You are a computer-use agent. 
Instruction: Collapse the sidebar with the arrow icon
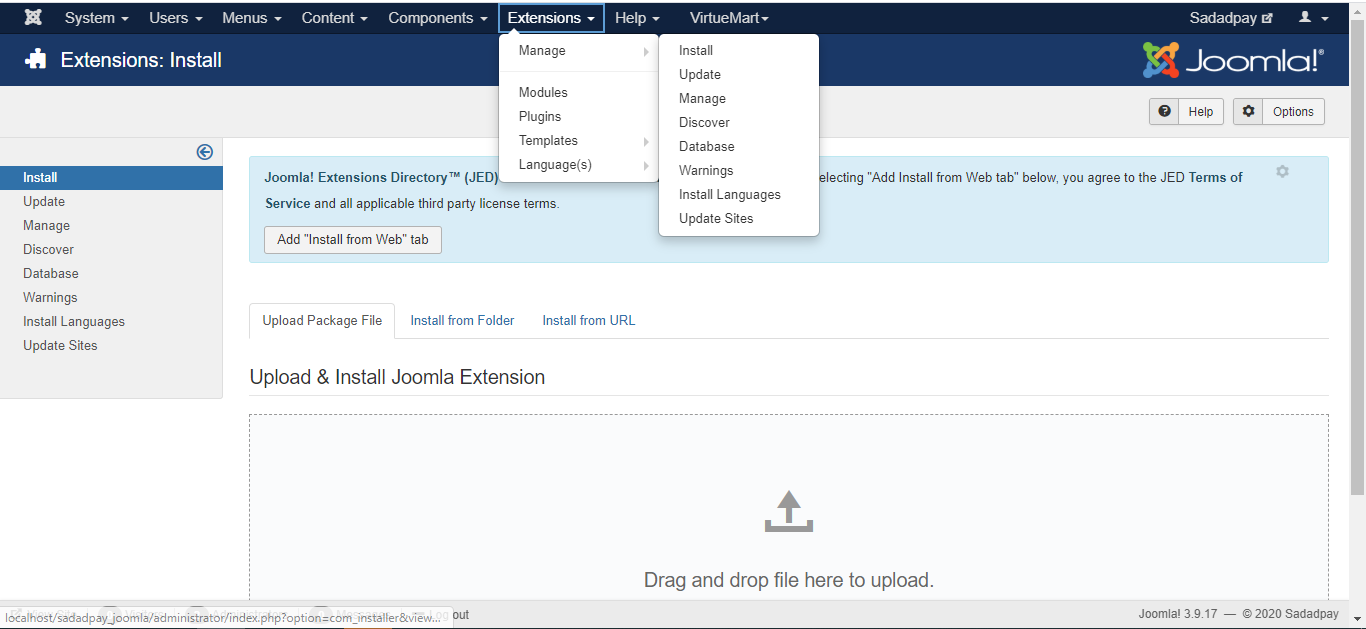204,152
